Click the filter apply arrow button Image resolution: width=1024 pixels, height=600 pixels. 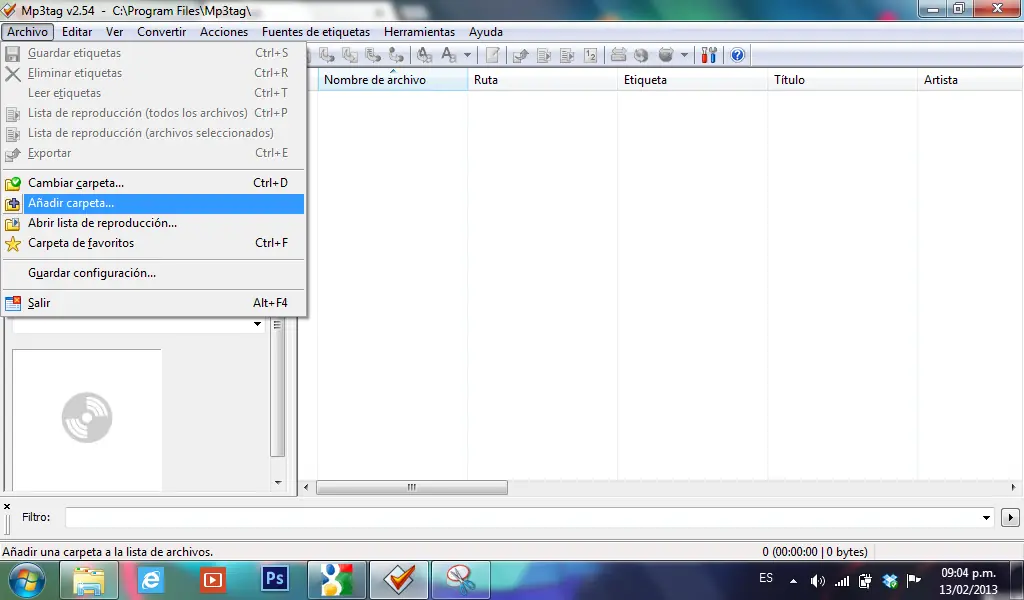[x=1010, y=518]
